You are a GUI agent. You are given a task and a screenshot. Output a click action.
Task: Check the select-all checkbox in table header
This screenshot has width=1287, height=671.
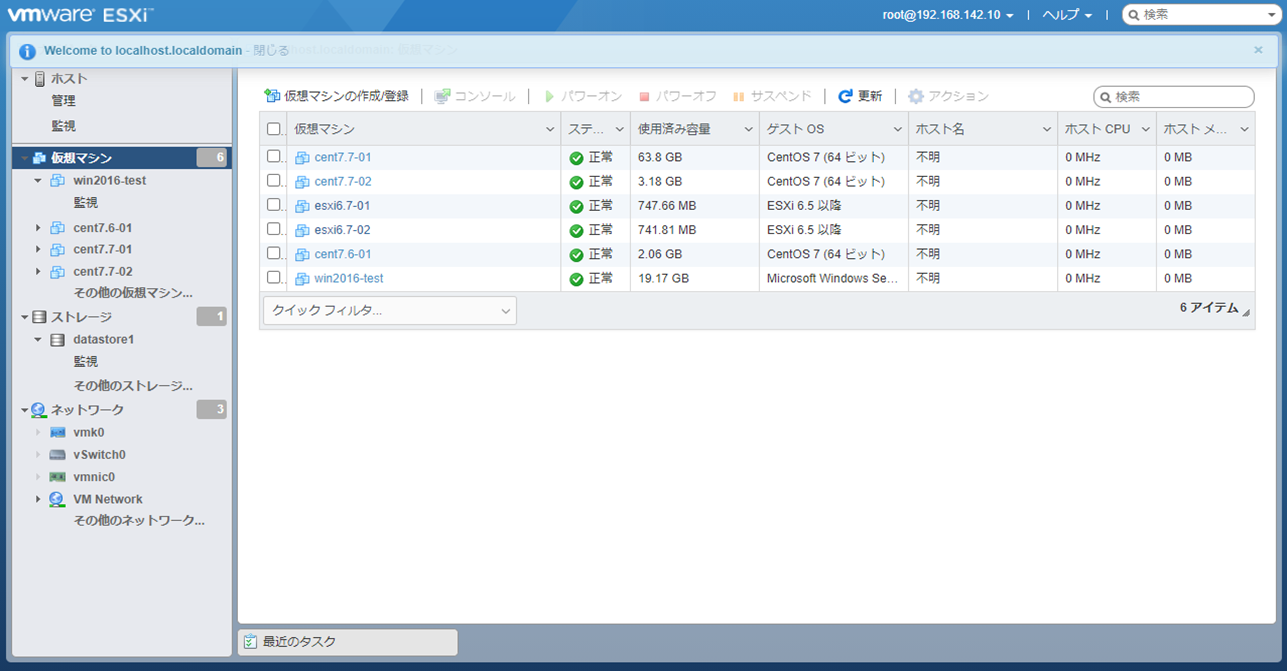274,129
